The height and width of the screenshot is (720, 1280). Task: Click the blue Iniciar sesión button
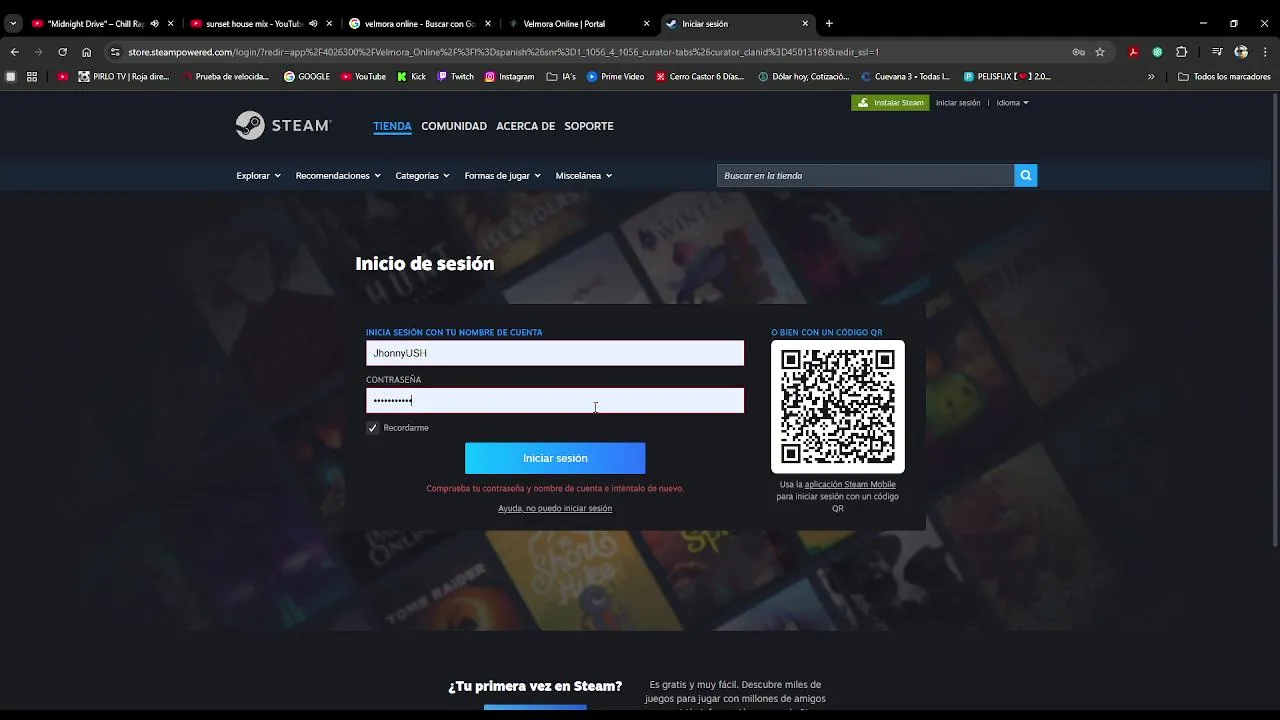coord(555,458)
